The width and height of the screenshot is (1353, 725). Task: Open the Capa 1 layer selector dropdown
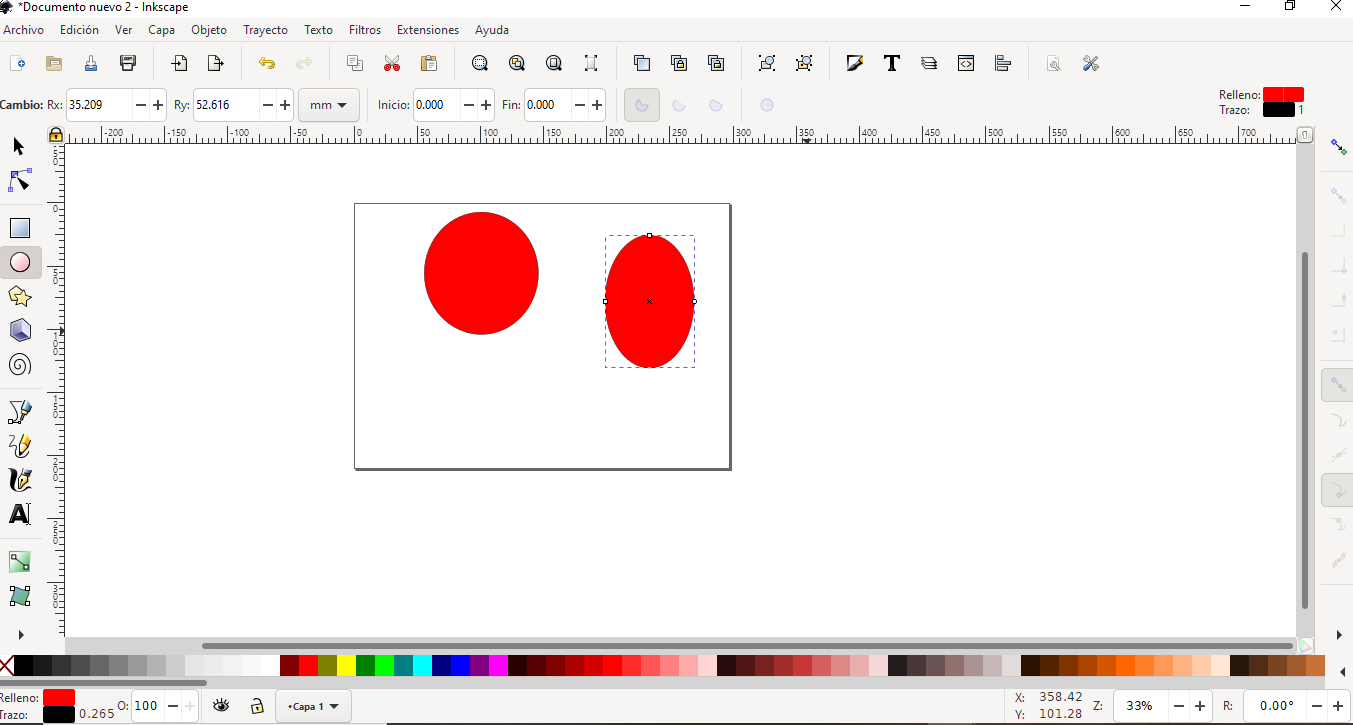click(313, 705)
